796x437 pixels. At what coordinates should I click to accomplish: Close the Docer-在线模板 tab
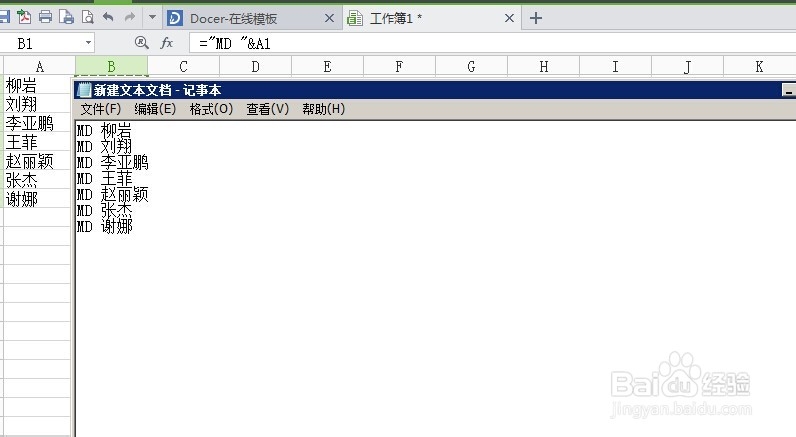coord(329,18)
